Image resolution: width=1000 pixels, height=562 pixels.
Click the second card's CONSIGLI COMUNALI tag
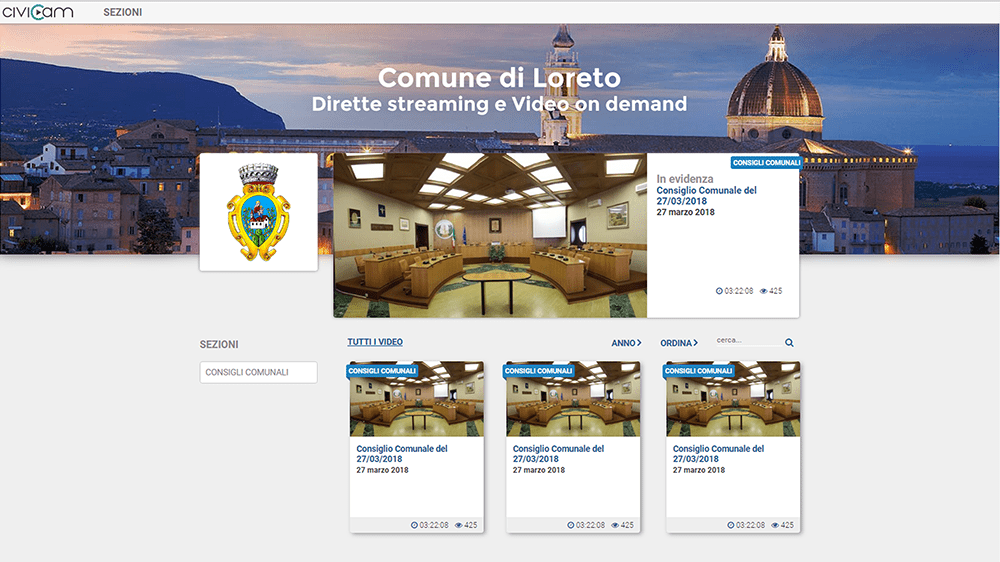pos(539,371)
